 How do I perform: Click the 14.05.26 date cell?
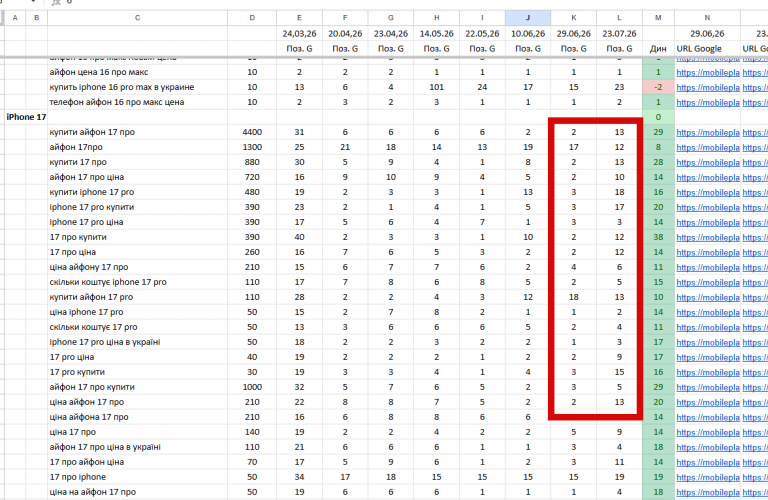436,34
